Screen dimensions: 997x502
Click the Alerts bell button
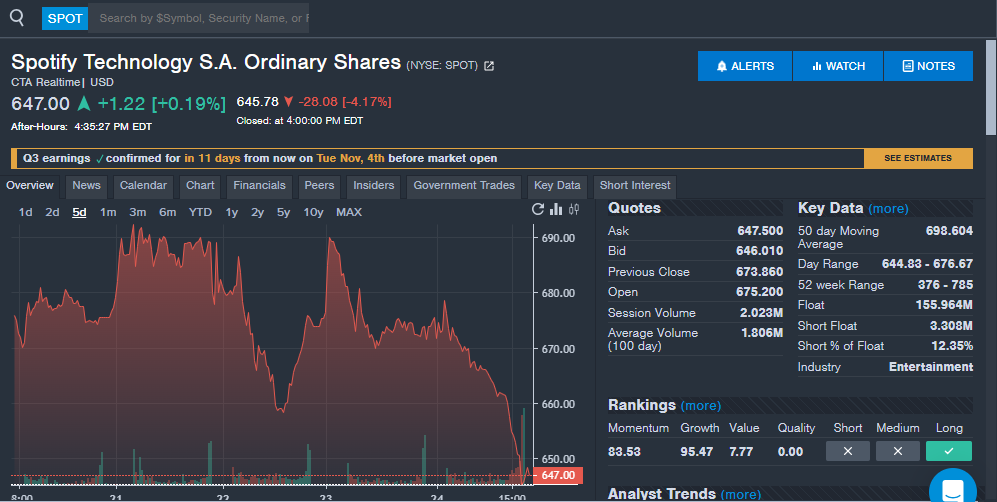click(745, 66)
